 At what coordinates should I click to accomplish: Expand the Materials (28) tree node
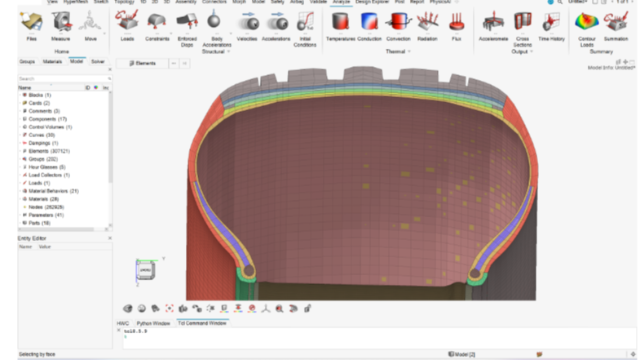click(20, 199)
